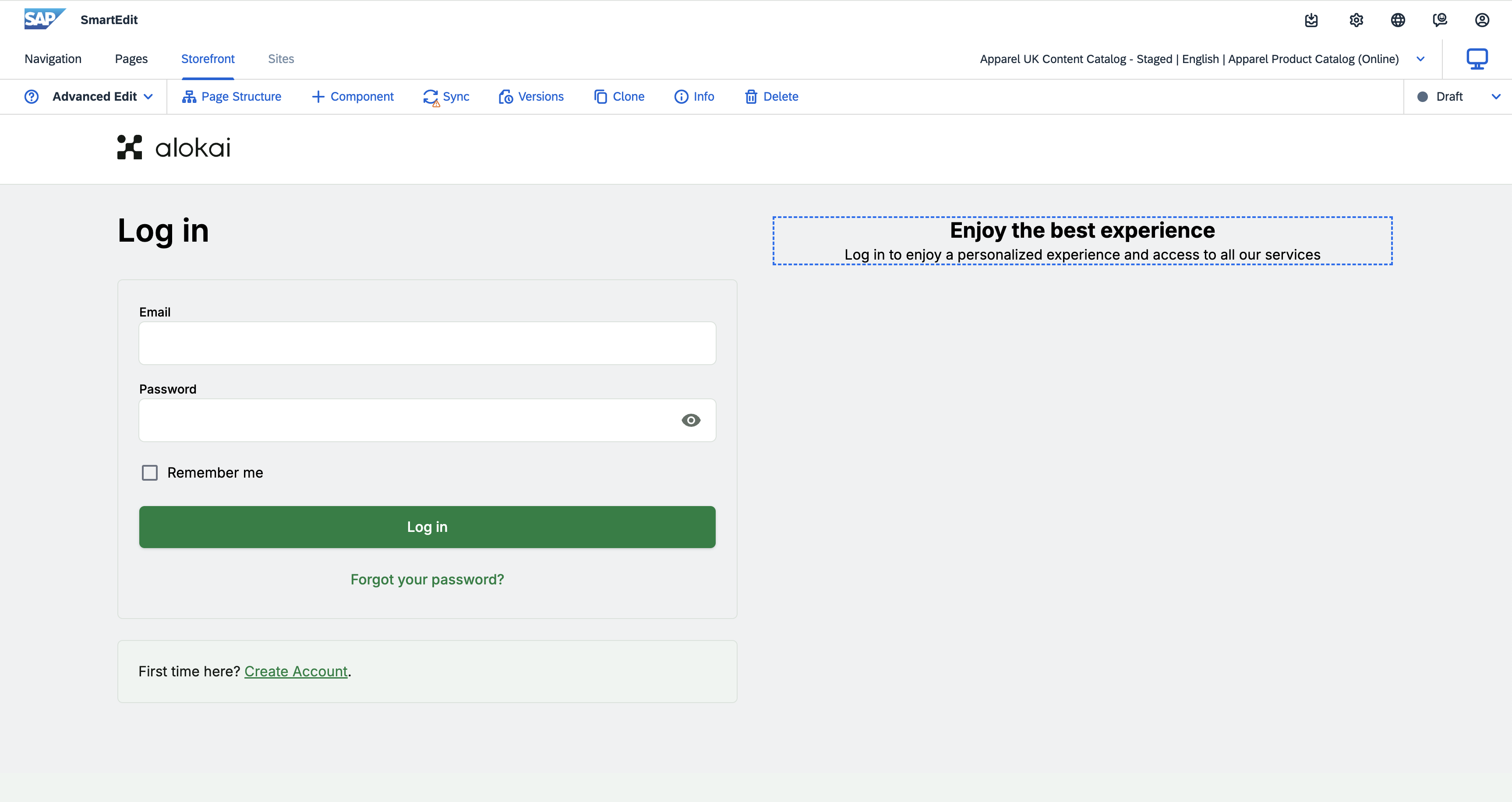Open the settings gear icon
Viewport: 1512px width, 802px height.
(x=1356, y=21)
